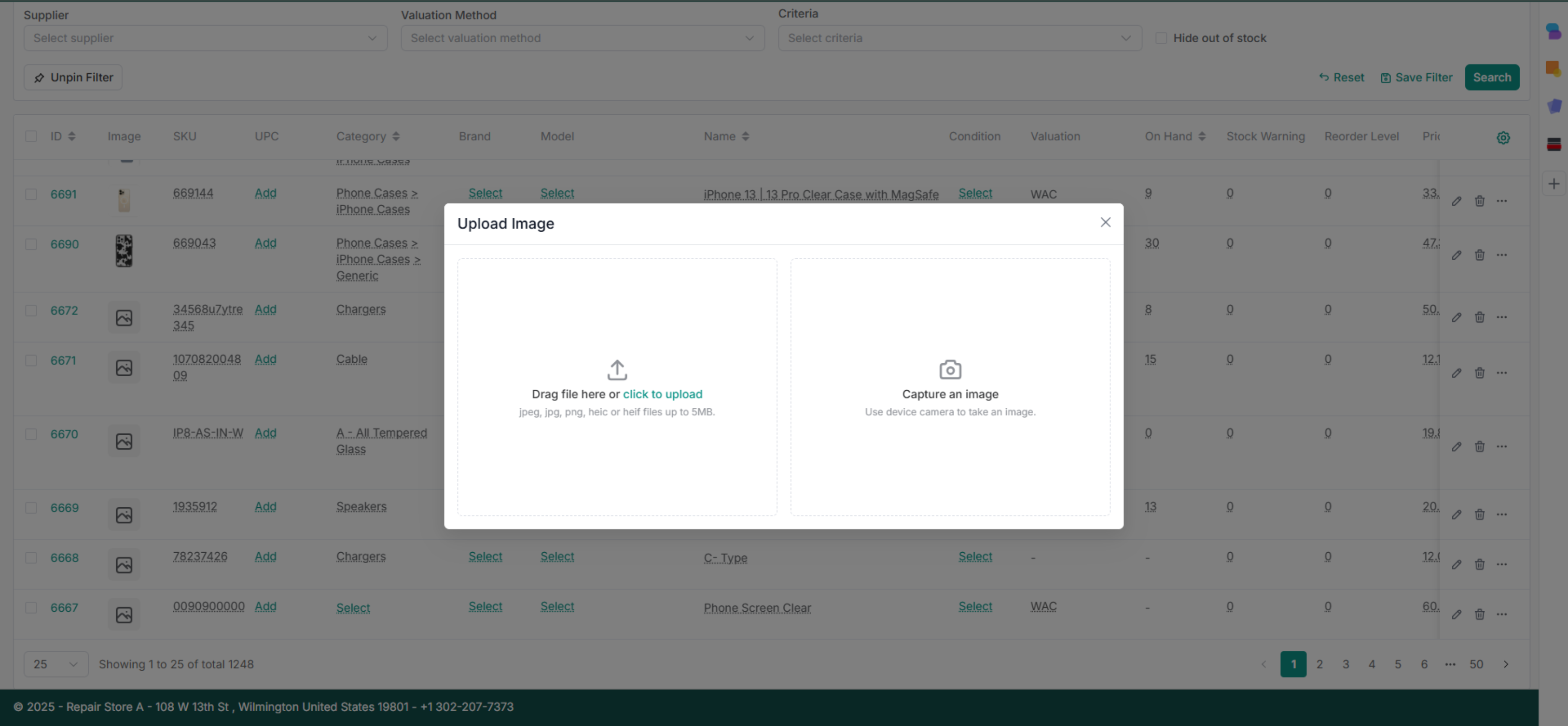
Task: Open more options for item 6667
Action: [1502, 615]
